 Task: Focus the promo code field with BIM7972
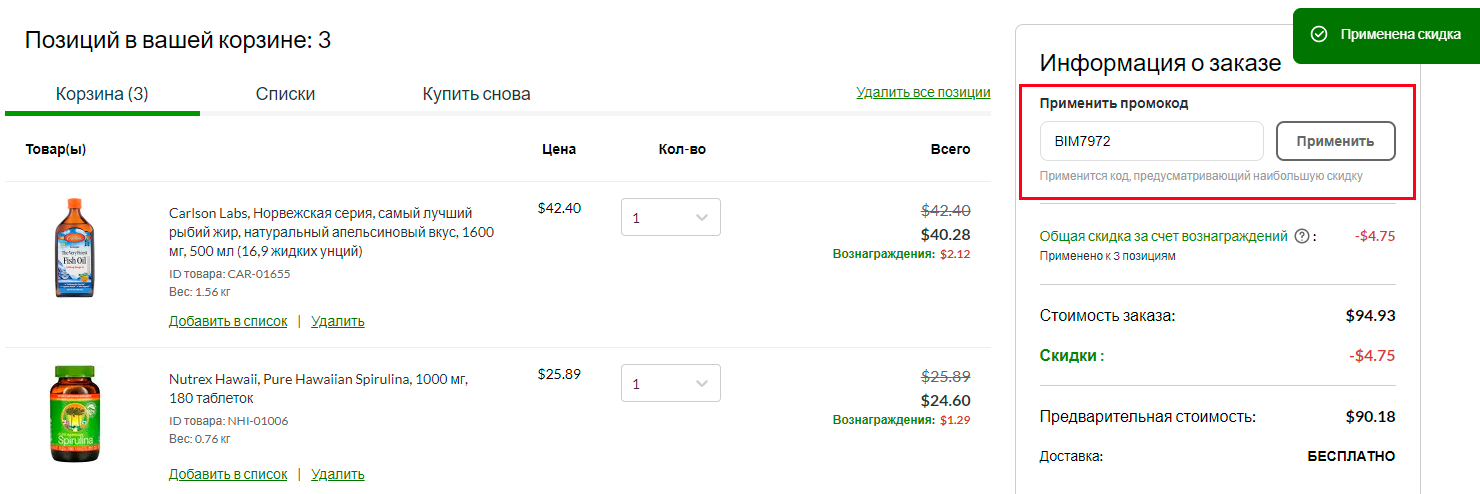tap(1152, 141)
